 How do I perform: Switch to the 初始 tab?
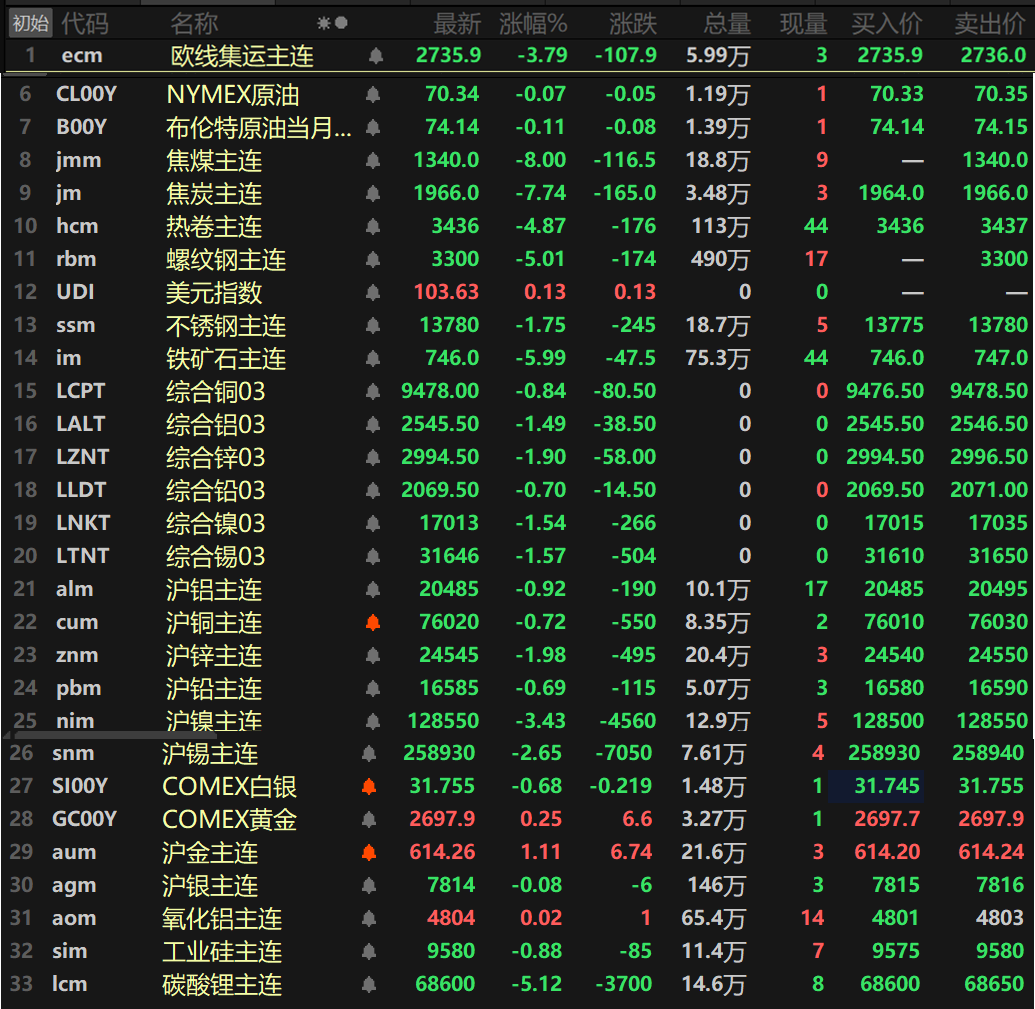[x=30, y=22]
